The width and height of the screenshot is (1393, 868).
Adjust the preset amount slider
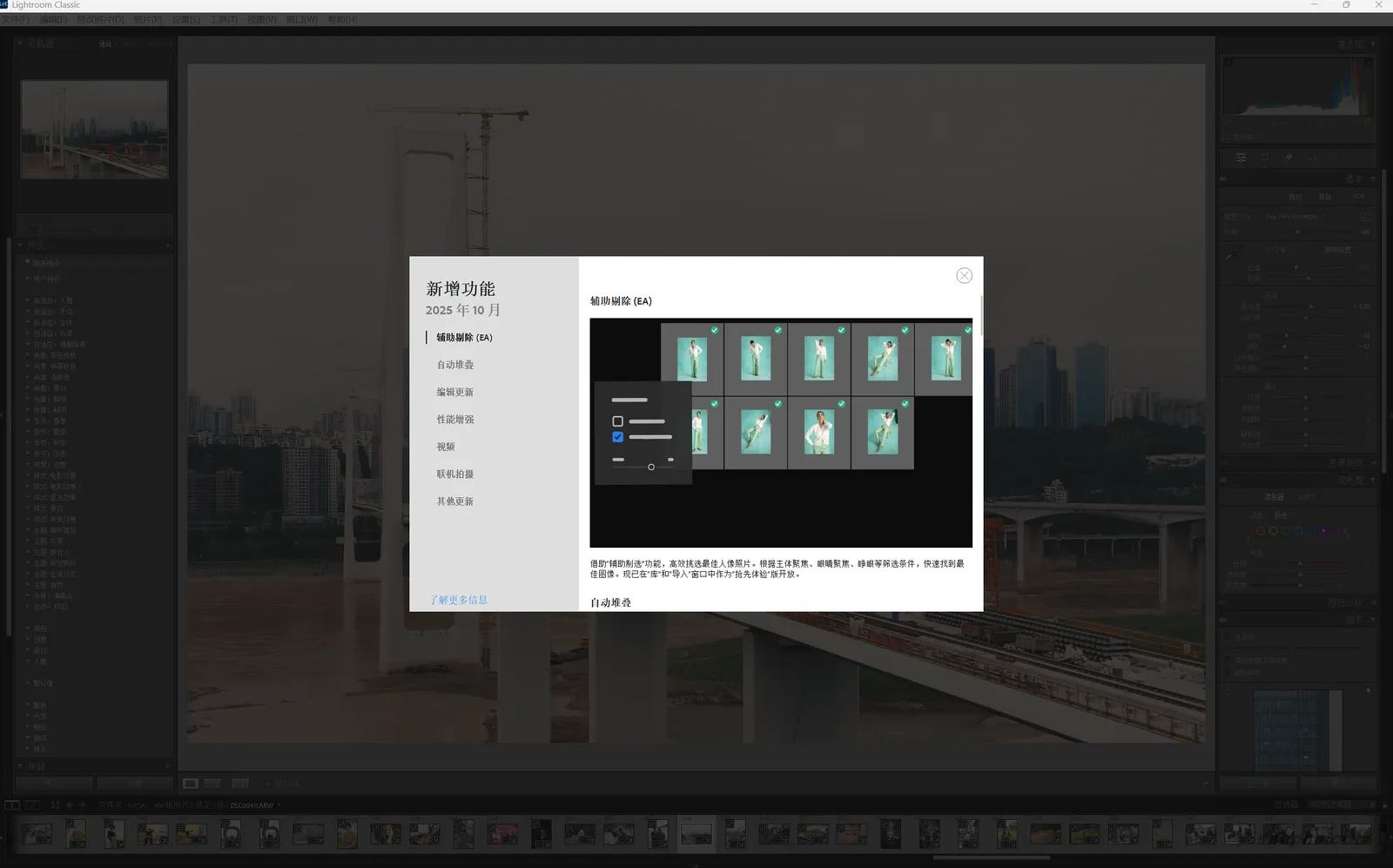pos(1297,232)
